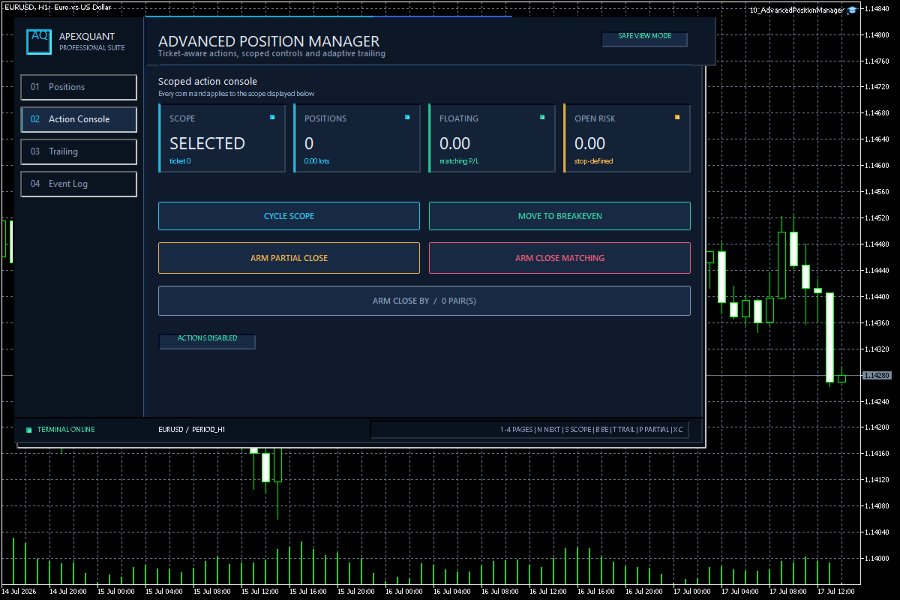Click the CYCLE SCOPE button
The image size is (900, 600).
(289, 216)
